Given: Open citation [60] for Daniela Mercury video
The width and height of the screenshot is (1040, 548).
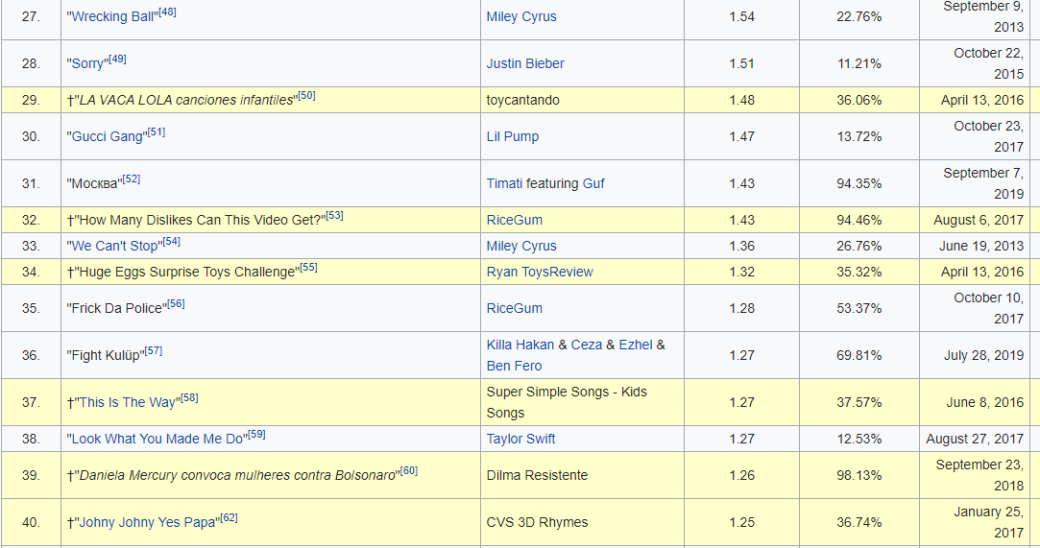Looking at the screenshot, I should tap(409, 471).
